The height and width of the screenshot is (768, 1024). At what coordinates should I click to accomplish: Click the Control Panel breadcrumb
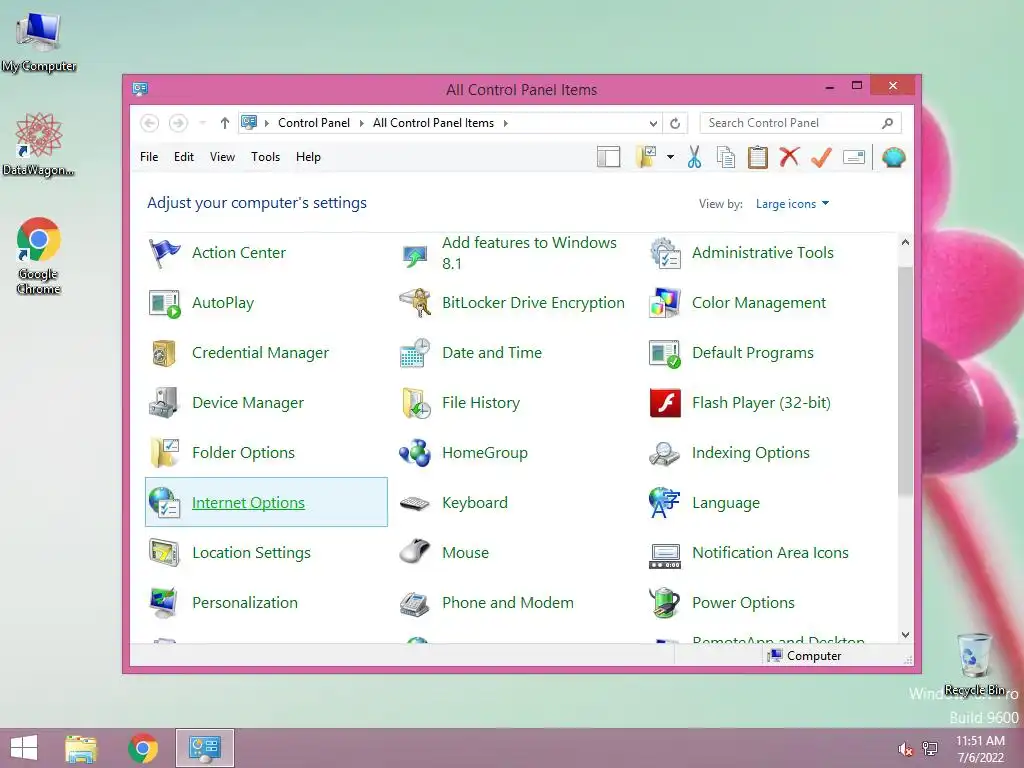(x=314, y=123)
